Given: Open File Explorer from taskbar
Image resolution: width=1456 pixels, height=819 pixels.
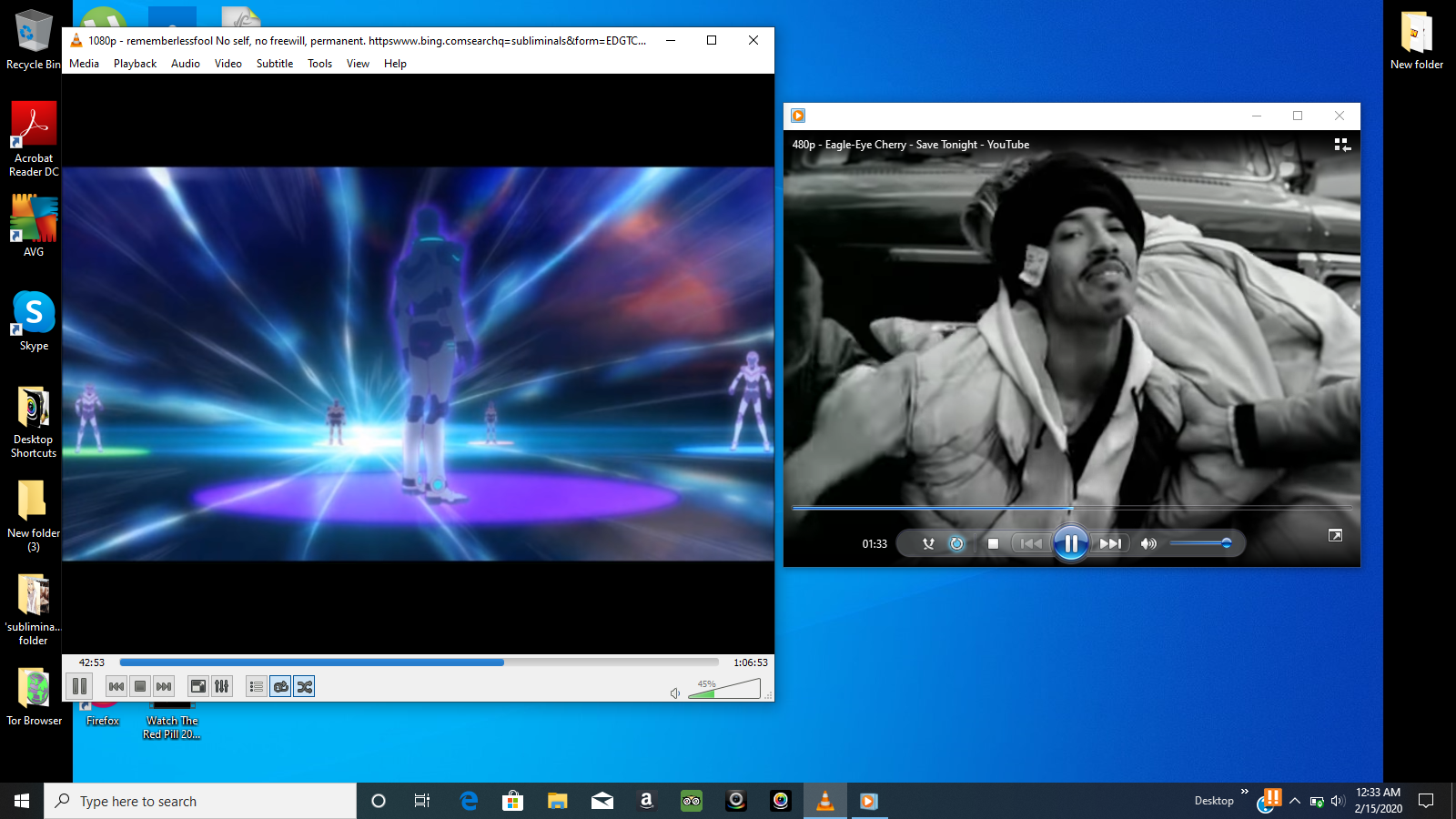Looking at the screenshot, I should [558, 801].
